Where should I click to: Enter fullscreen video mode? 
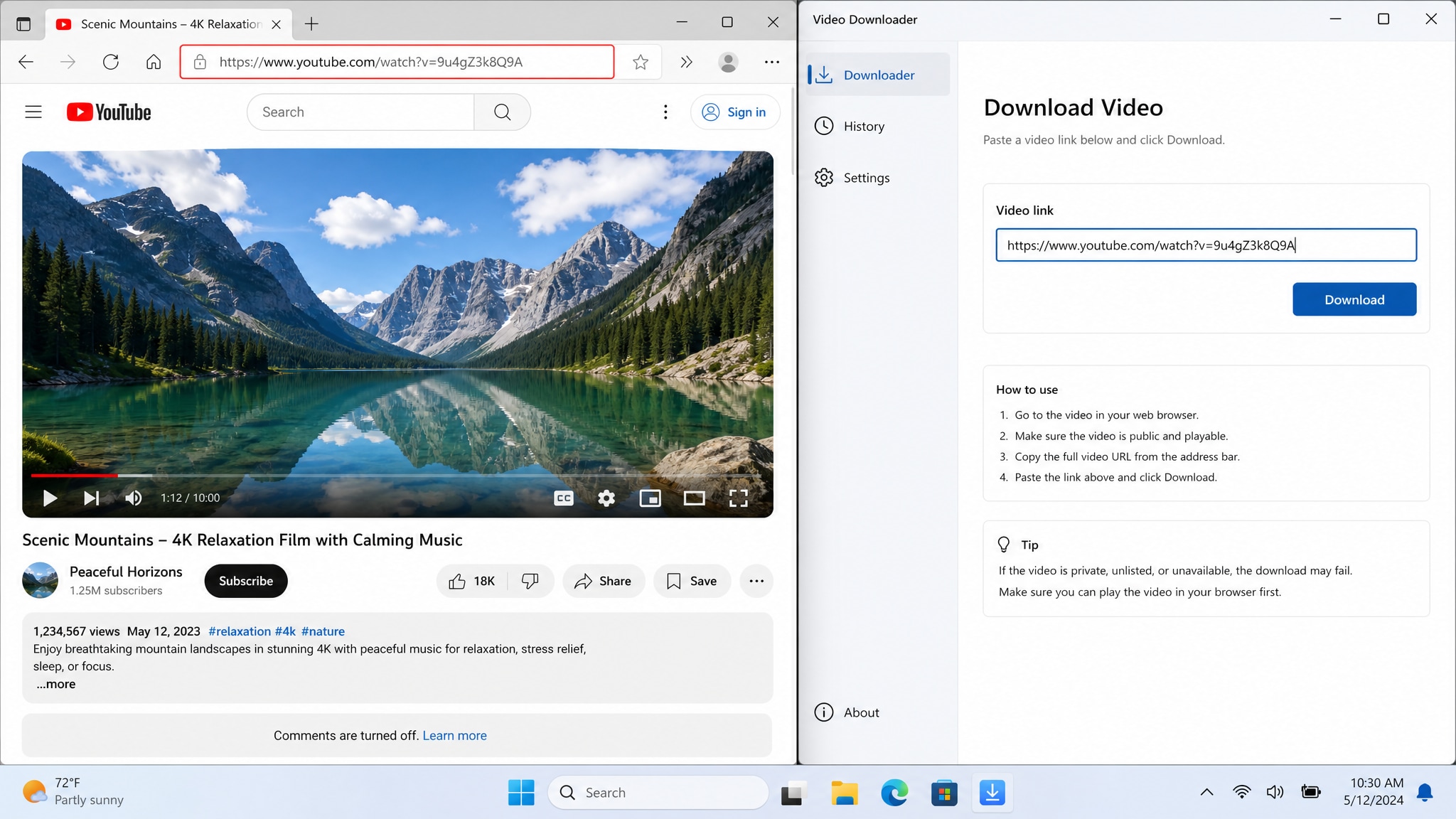click(x=739, y=498)
